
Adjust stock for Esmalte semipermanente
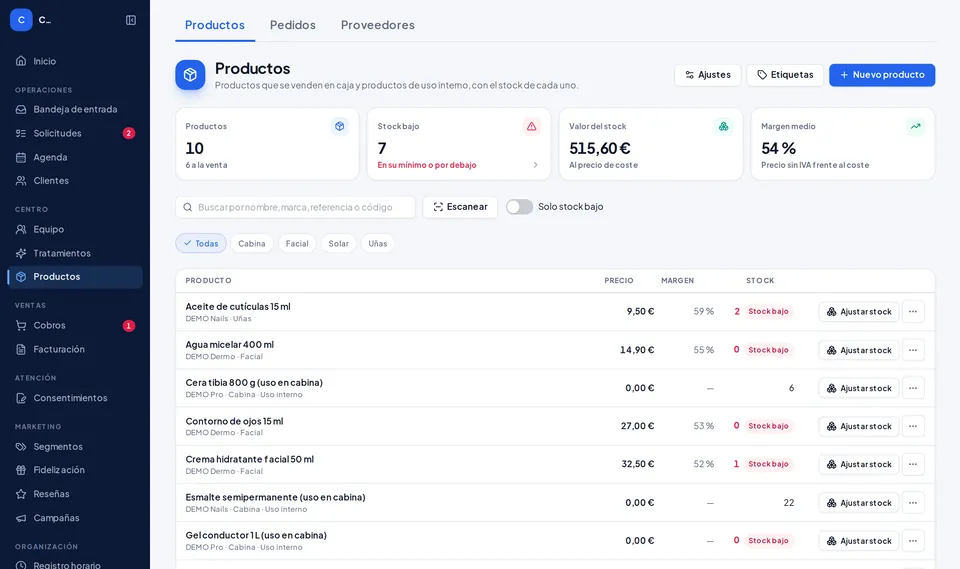tap(859, 503)
